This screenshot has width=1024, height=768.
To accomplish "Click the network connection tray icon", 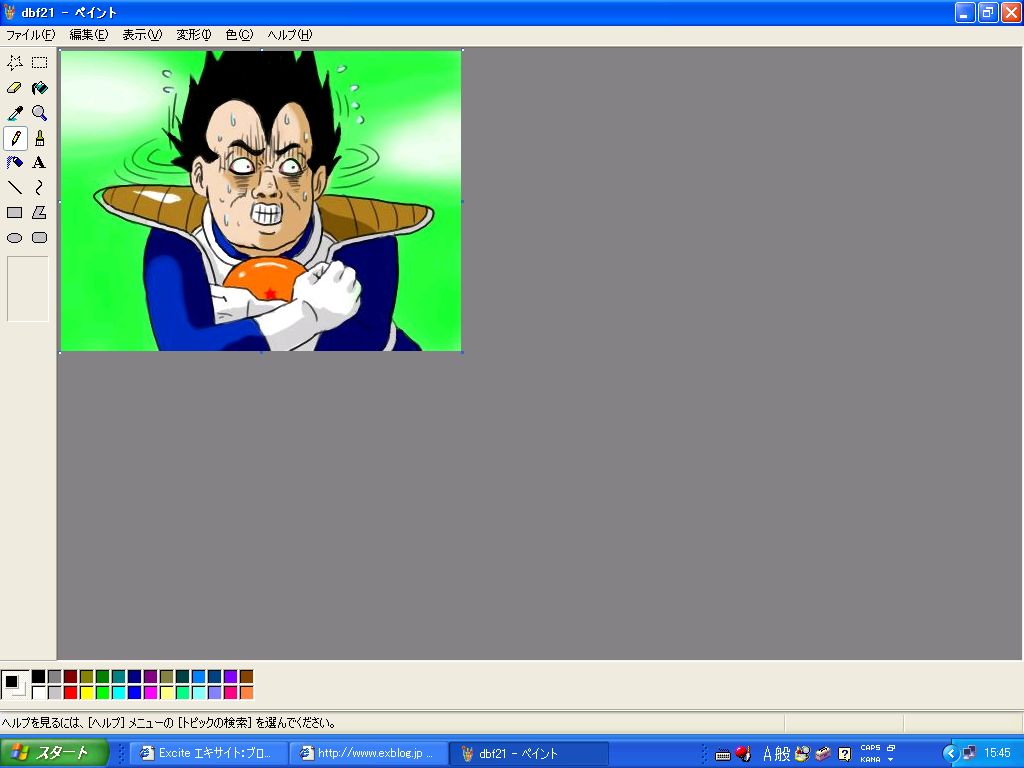I will [x=969, y=754].
